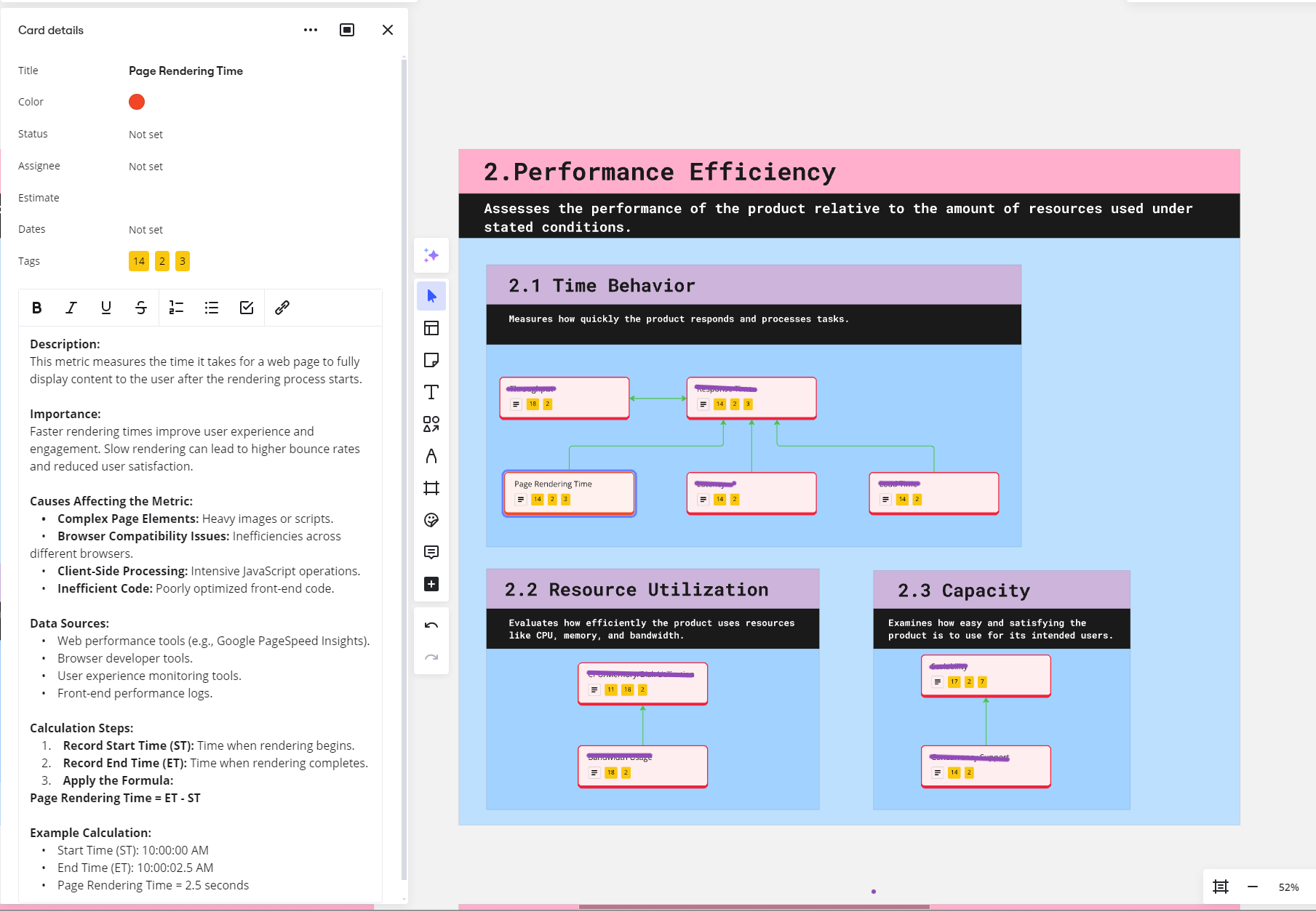
Task: Zoom out using the minus button
Action: [x=1253, y=887]
